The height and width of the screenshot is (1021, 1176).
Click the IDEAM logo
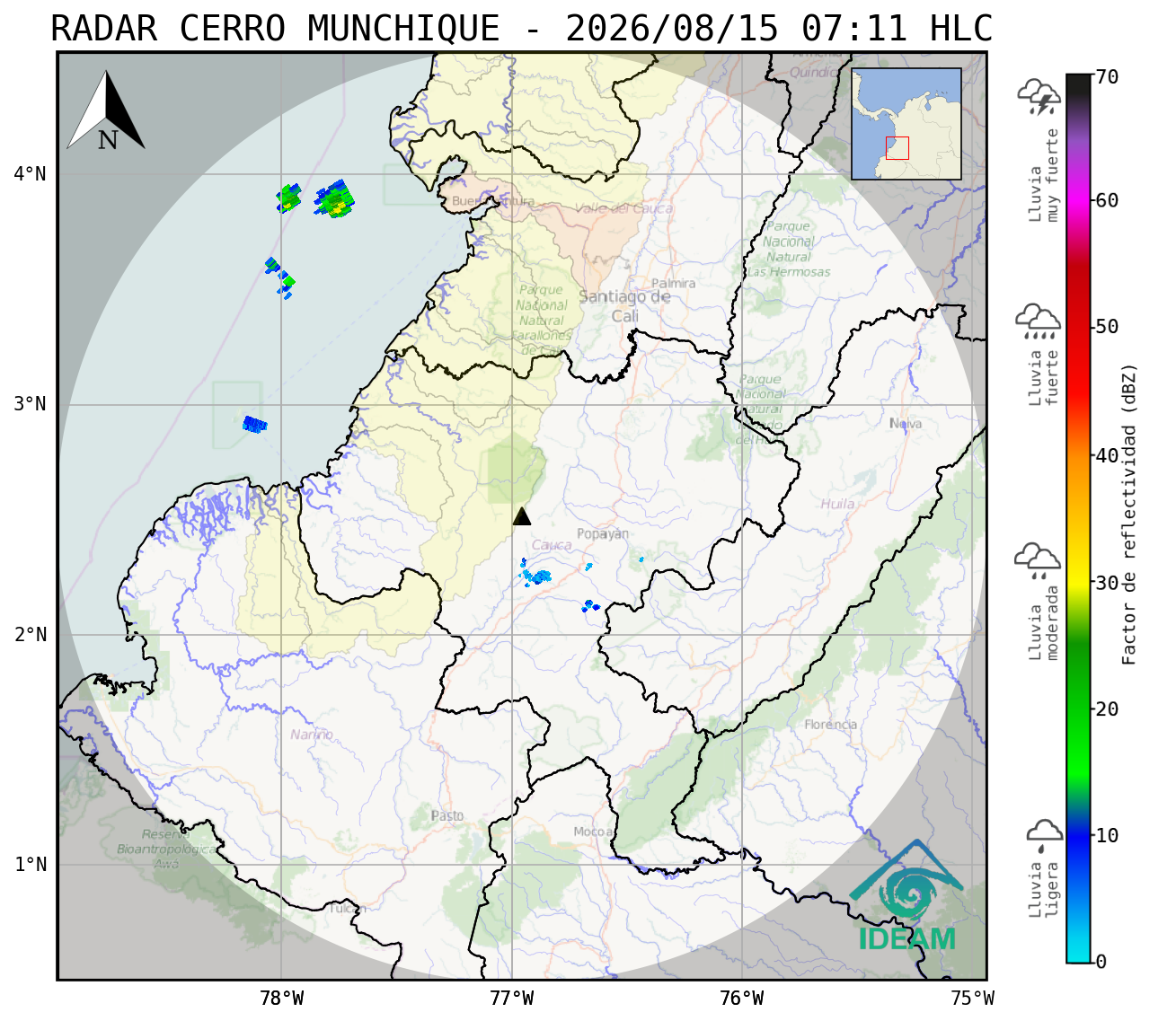pos(906,896)
